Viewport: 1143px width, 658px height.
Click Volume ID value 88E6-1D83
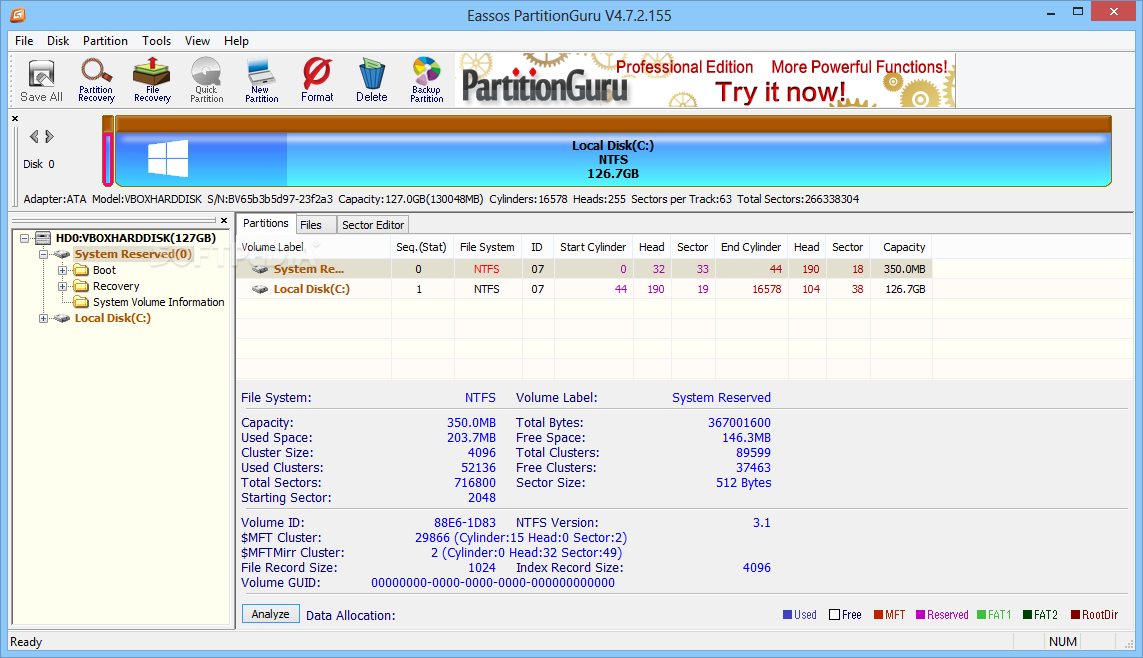[x=464, y=522]
